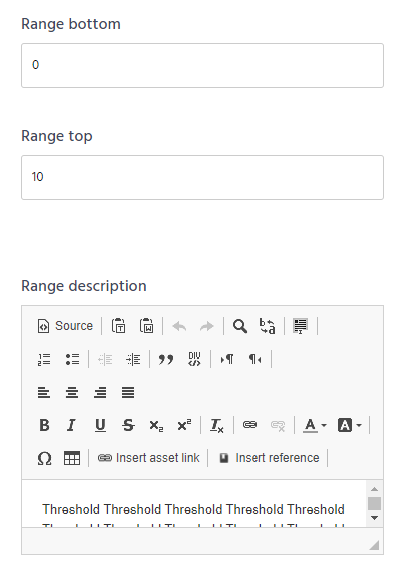Image resolution: width=398 pixels, height=567 pixels.
Task: Create Div container
Action: coord(194,359)
